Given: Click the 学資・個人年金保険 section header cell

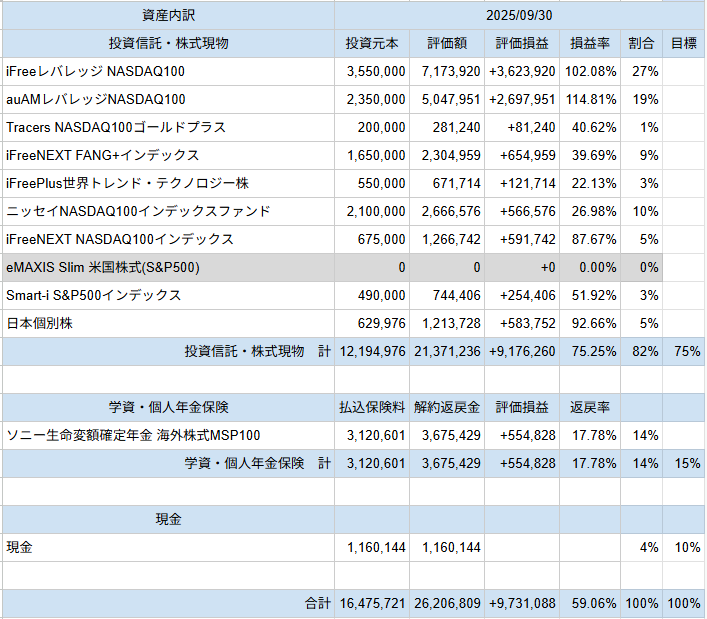Looking at the screenshot, I should point(168,407).
